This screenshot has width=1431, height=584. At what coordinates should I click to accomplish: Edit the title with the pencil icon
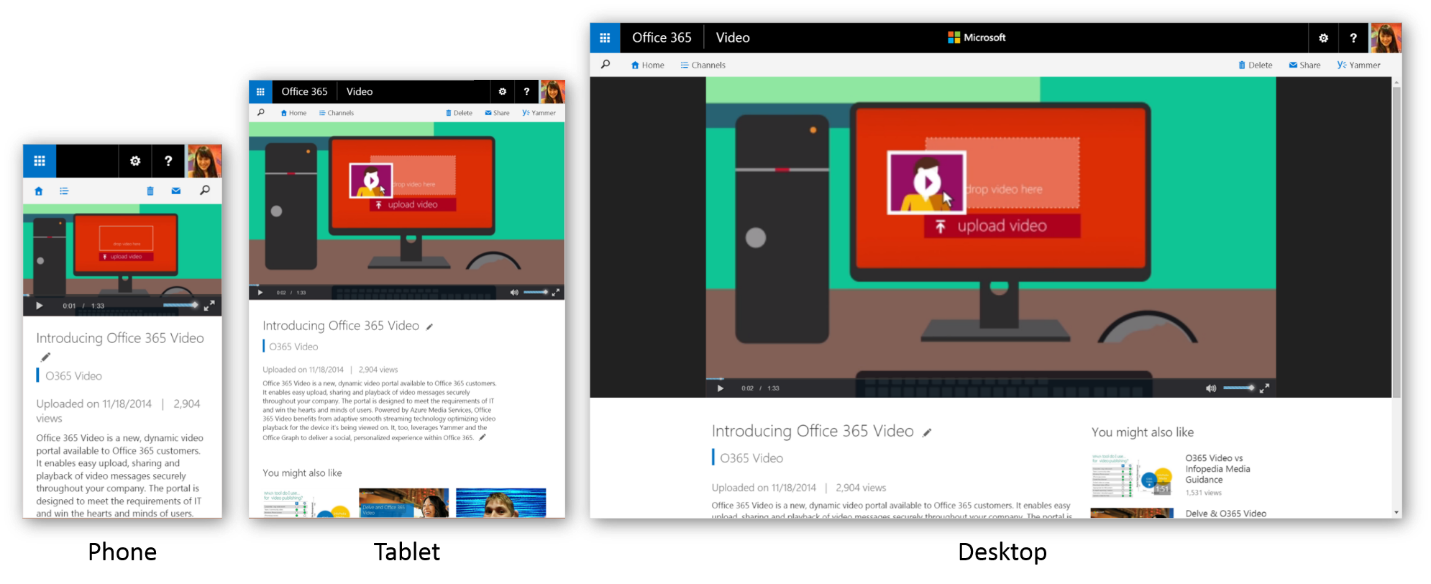tap(926, 431)
